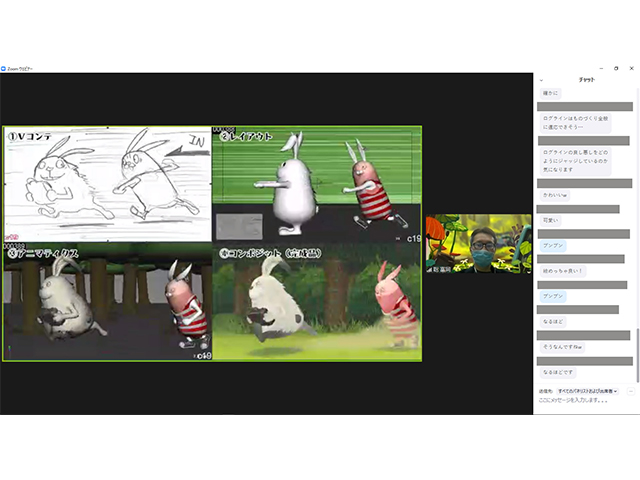Click the ③アニマティクス animatics panel
The height and width of the screenshot is (480, 640).
108,302
